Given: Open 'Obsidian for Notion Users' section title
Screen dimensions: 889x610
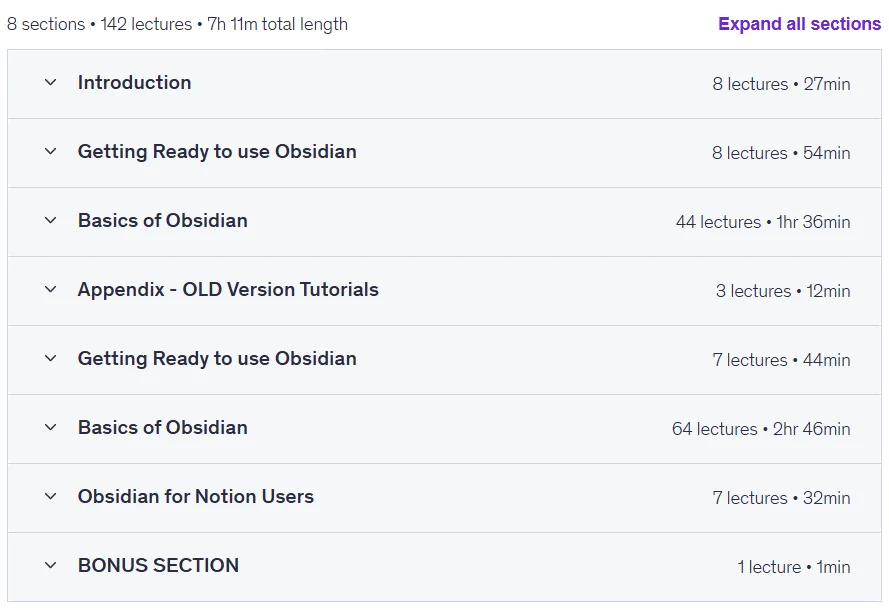Looking at the screenshot, I should point(196,496).
